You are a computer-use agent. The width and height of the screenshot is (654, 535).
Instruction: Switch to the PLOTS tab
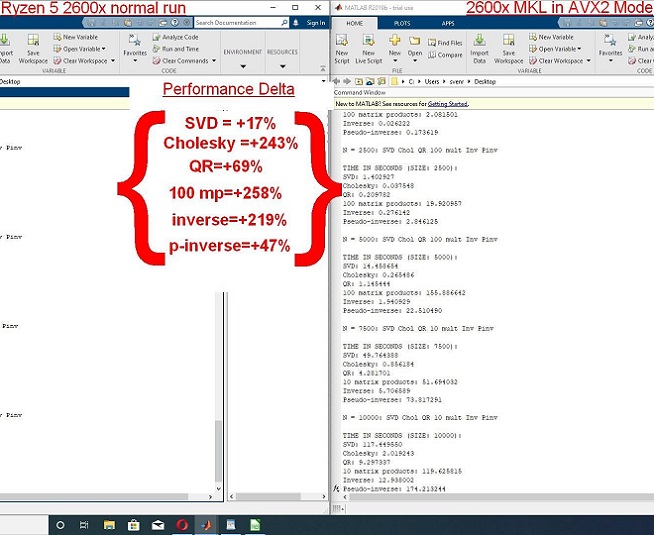coord(401,22)
